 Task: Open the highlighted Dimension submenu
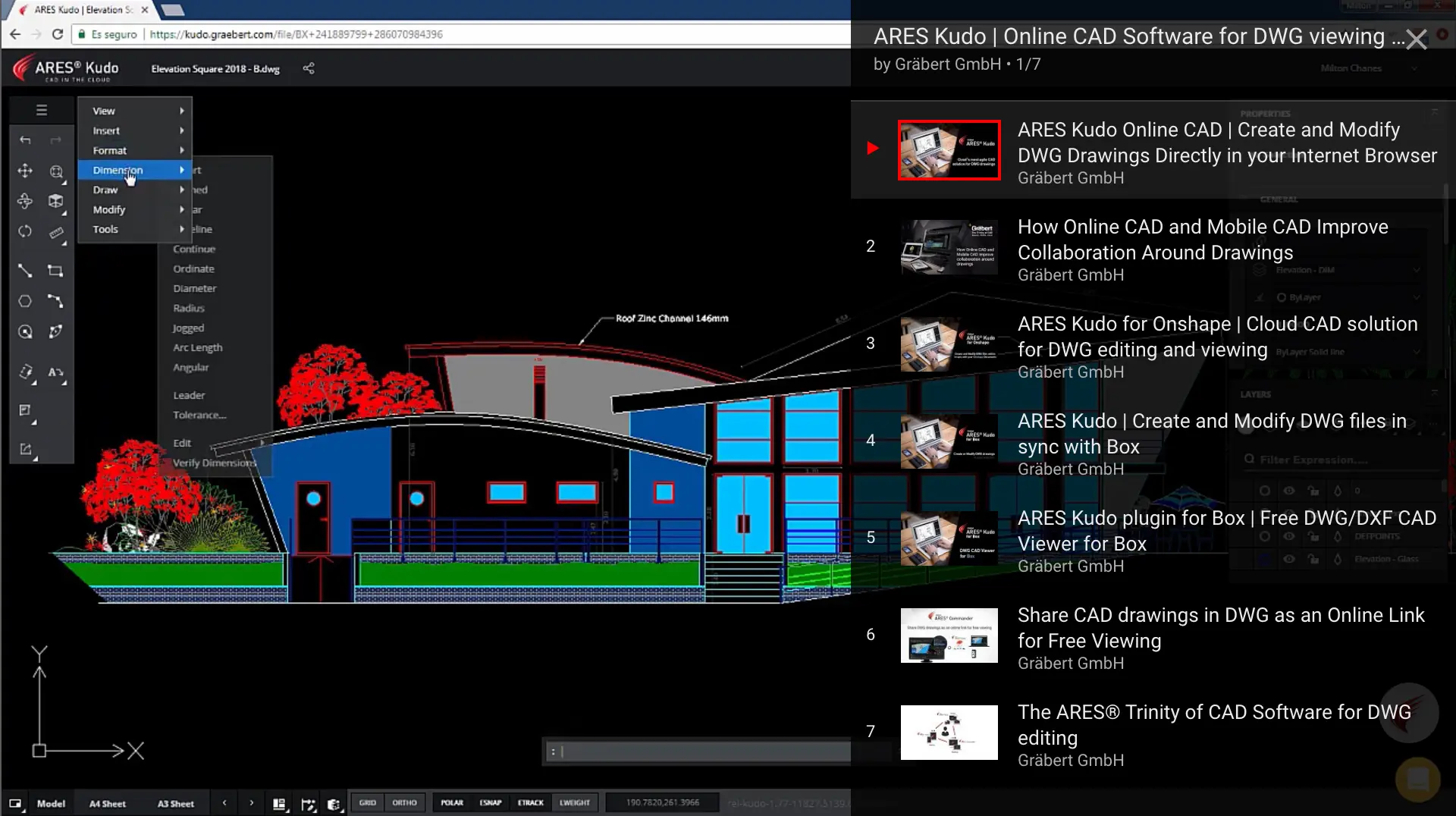[135, 170]
